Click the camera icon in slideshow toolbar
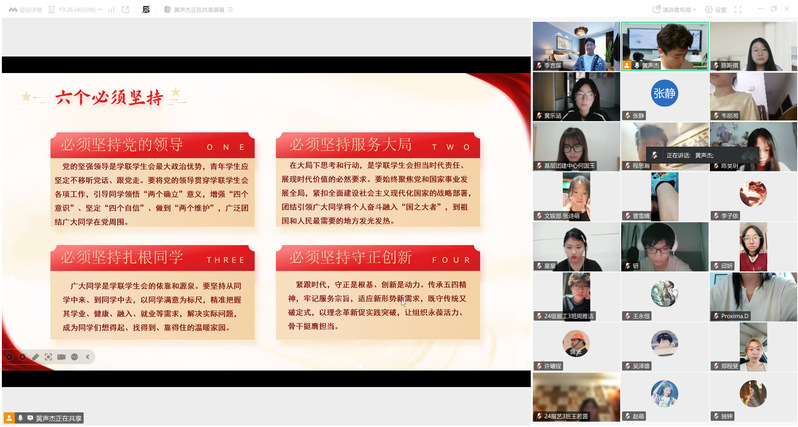 point(61,356)
